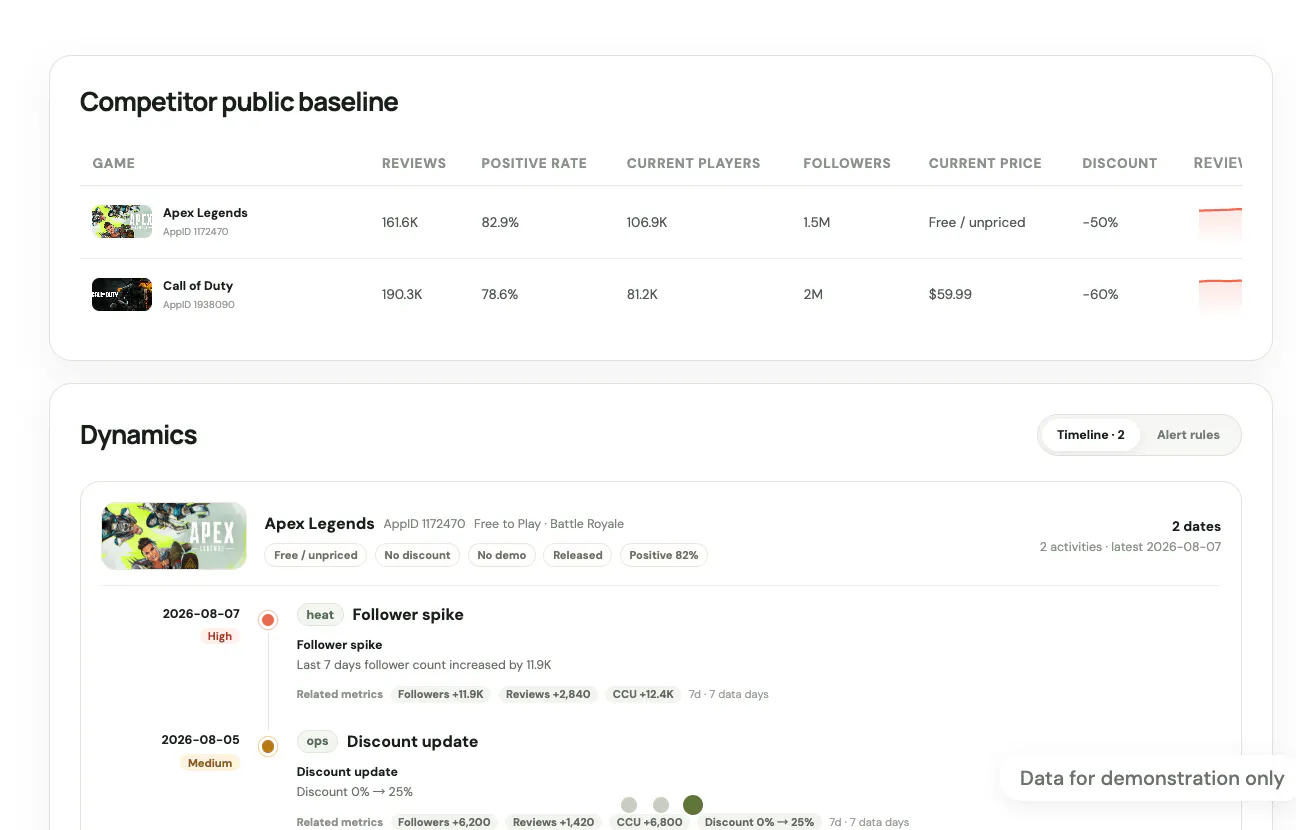Image resolution: width=1296 pixels, height=830 pixels.
Task: Click the 'heat' event label badge
Action: [320, 615]
